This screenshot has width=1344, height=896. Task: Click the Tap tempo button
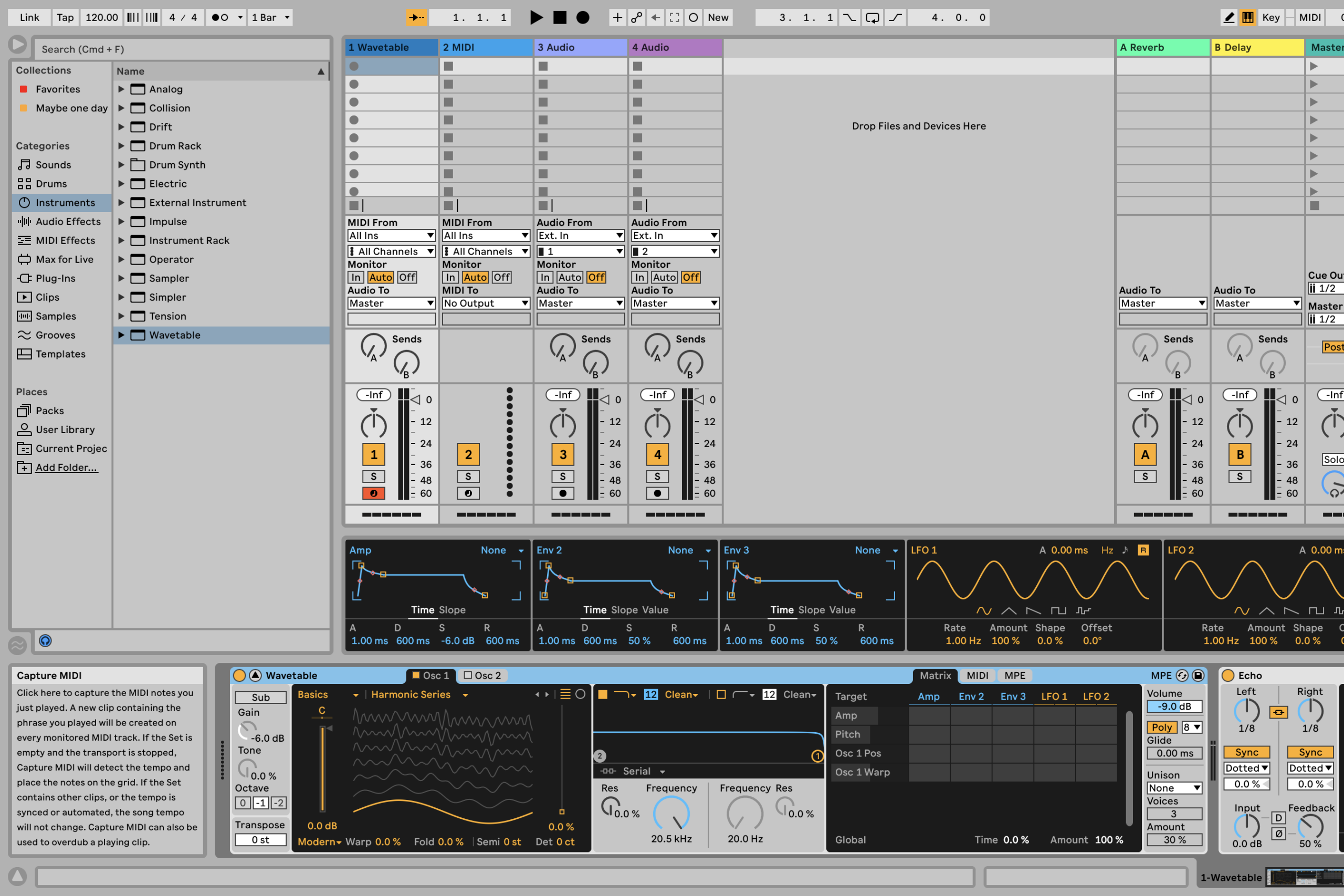pyautogui.click(x=65, y=17)
